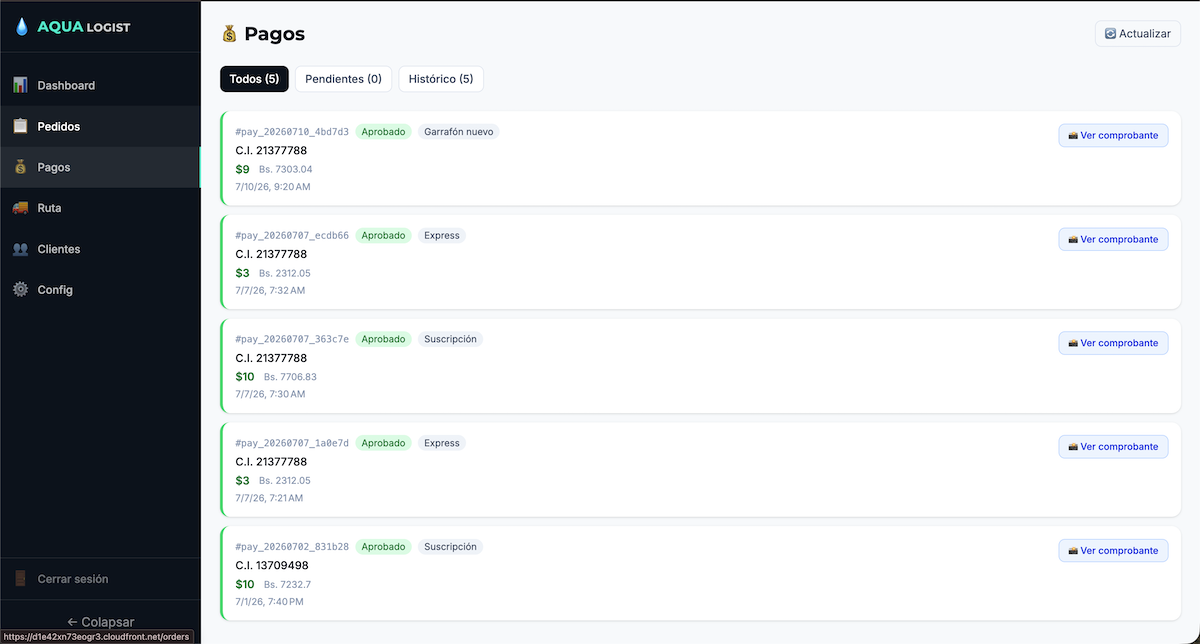Screen dimensions: 1200x644
Task: Click the Dashboard chart icon in sidebar
Action: coord(20,85)
